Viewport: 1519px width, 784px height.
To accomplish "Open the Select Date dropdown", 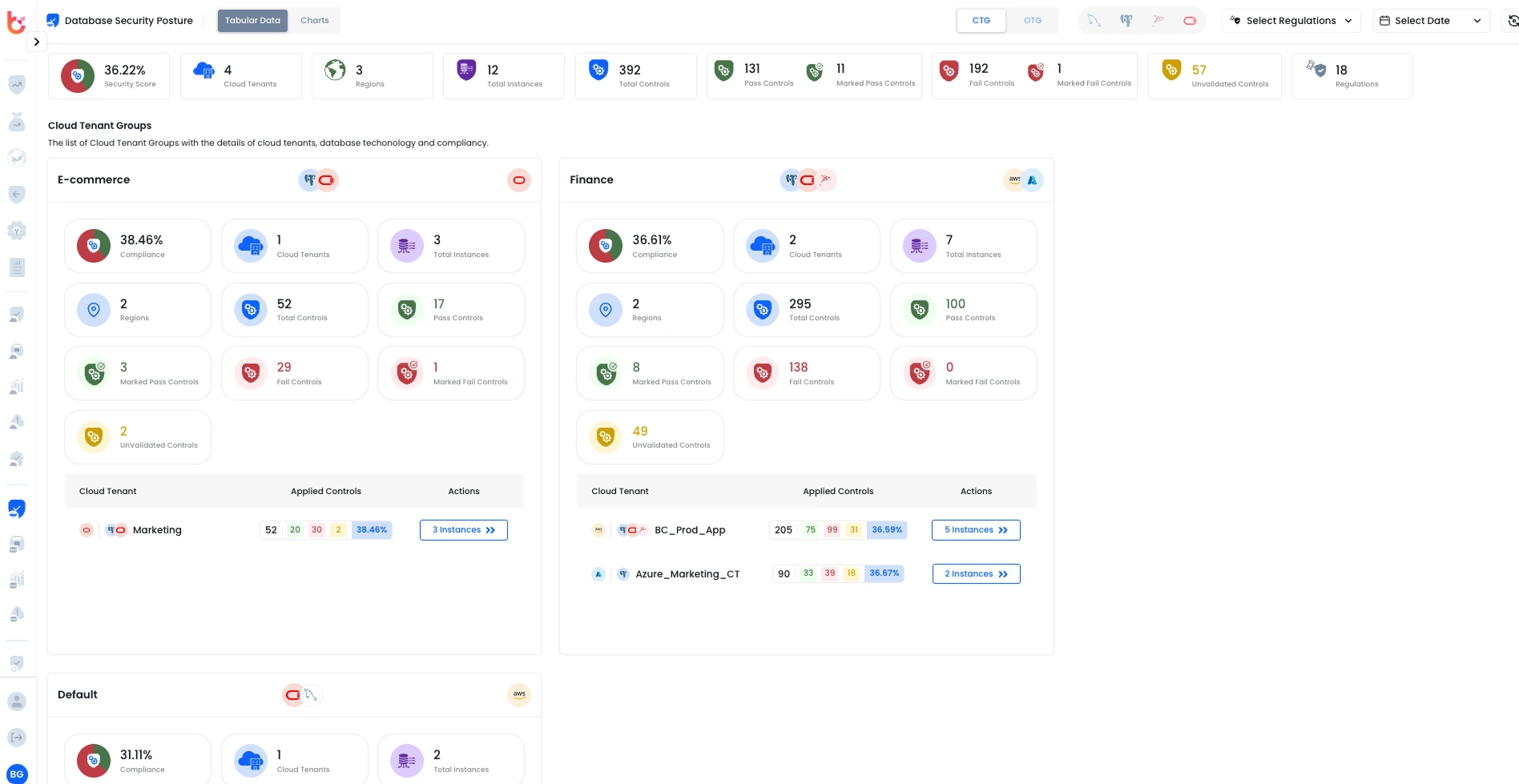I will [1430, 21].
